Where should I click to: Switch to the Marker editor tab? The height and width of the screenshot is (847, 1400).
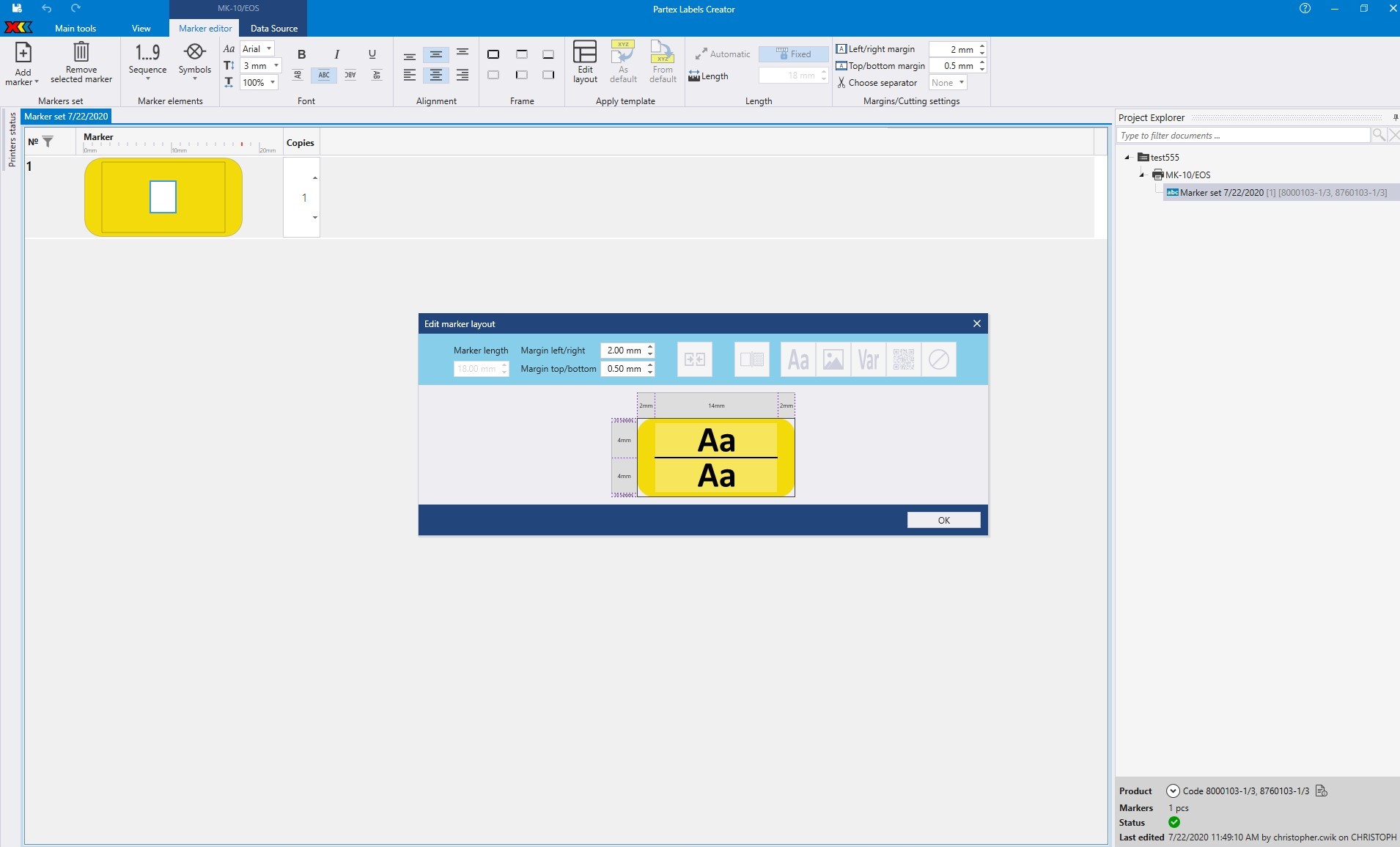(x=205, y=28)
